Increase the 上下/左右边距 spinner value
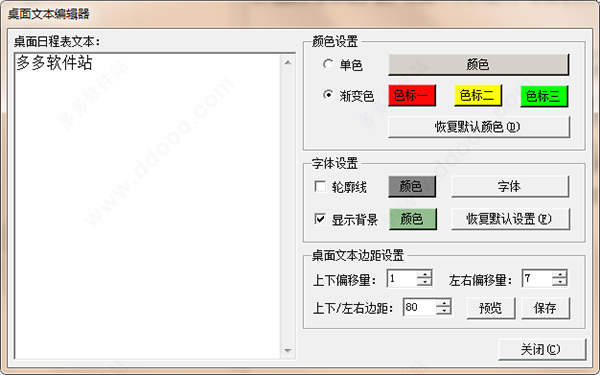This screenshot has height=375, width=600. pyautogui.click(x=443, y=303)
